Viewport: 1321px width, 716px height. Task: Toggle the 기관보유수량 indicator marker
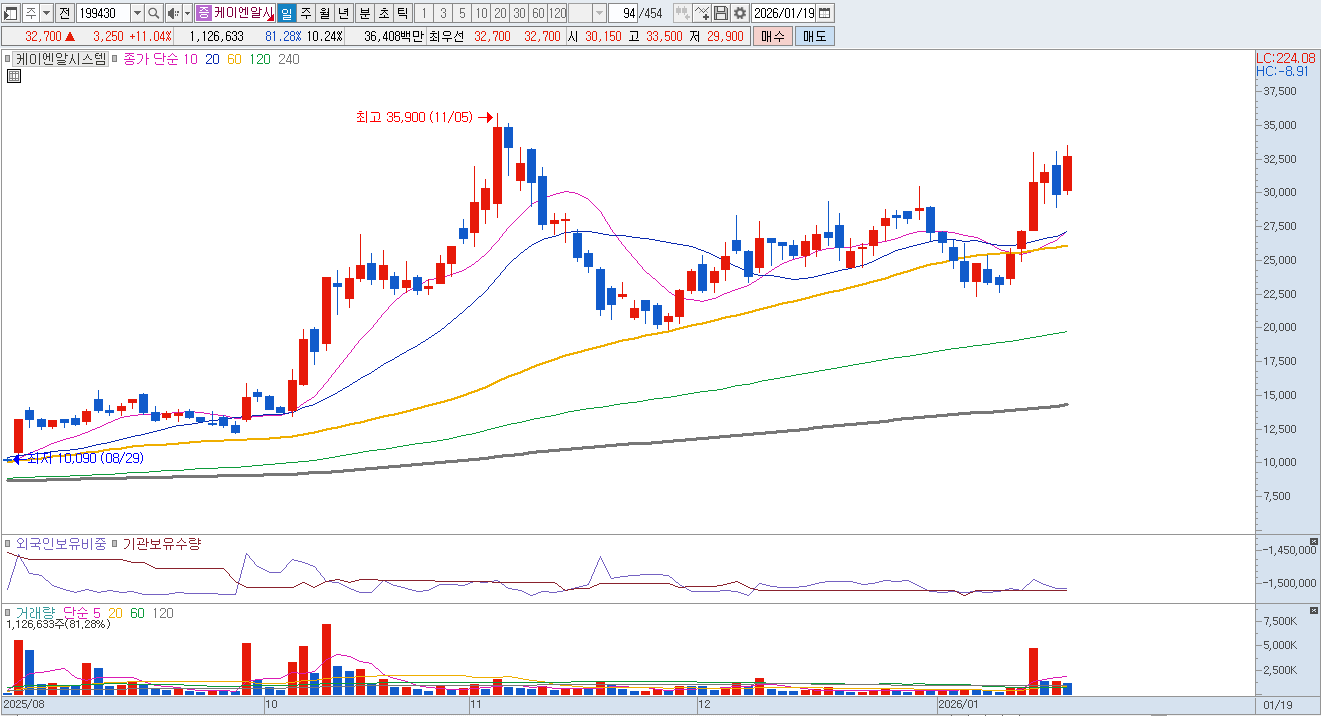click(116, 544)
